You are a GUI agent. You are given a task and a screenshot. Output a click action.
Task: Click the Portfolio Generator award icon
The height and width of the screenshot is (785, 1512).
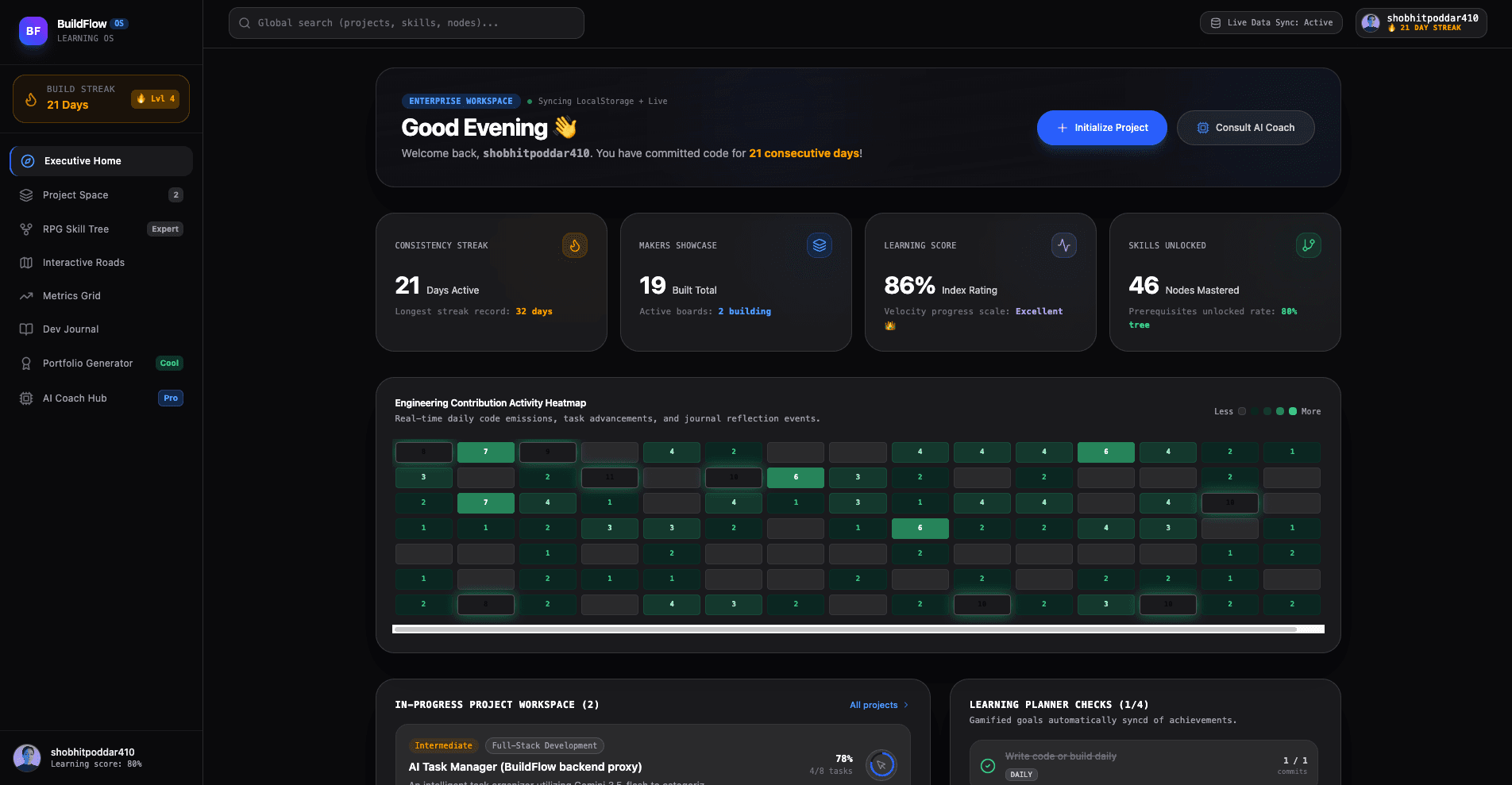[26, 364]
